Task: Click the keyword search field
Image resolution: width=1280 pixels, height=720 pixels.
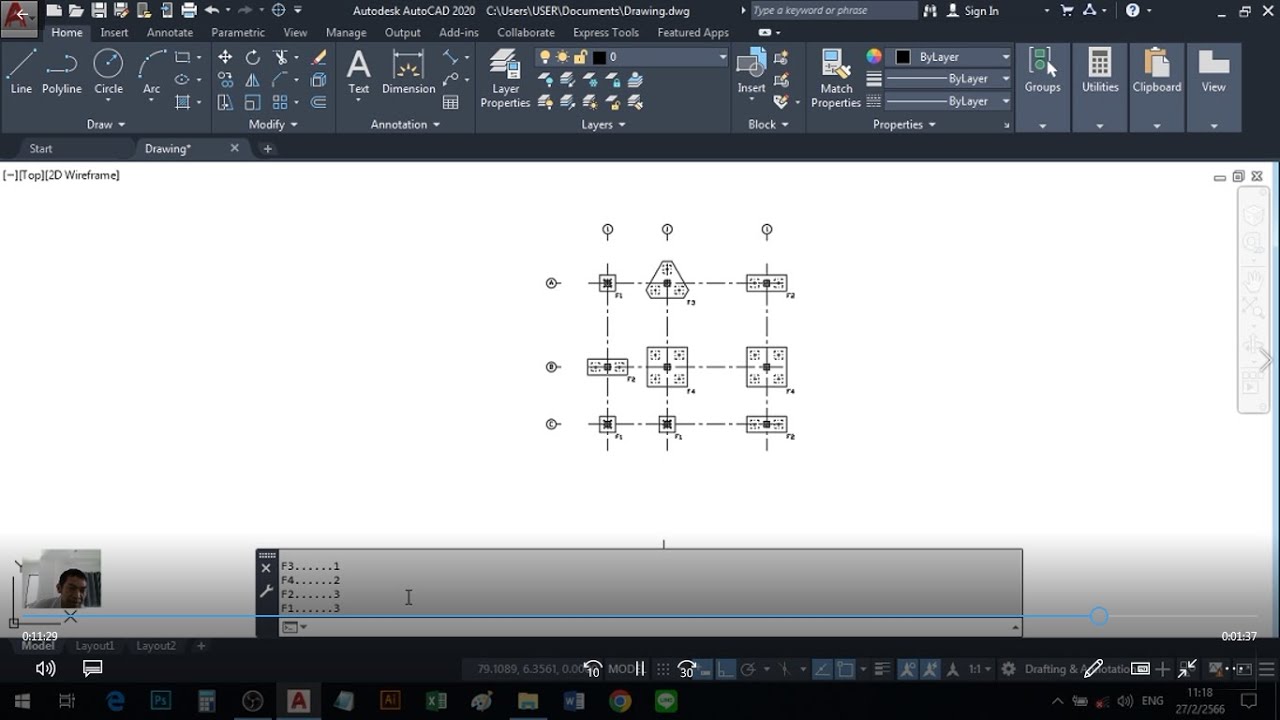Action: coord(833,11)
